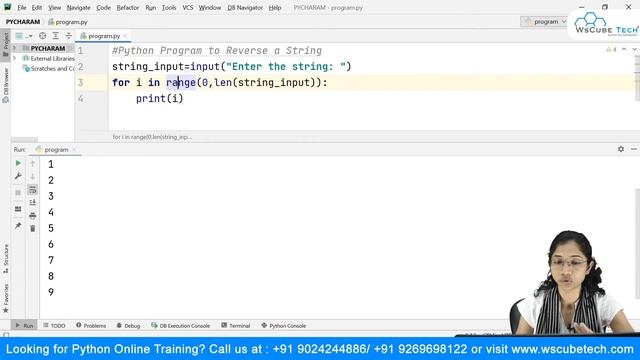Click the restore layout icon in Run panel
Viewport: 640px width, 360px height.
click(18, 209)
